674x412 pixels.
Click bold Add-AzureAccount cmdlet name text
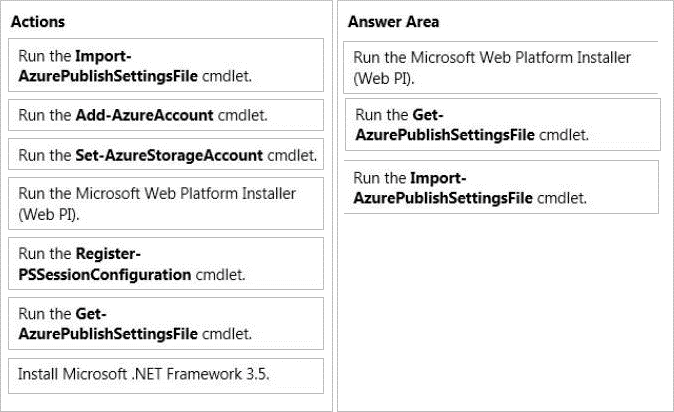point(144,115)
